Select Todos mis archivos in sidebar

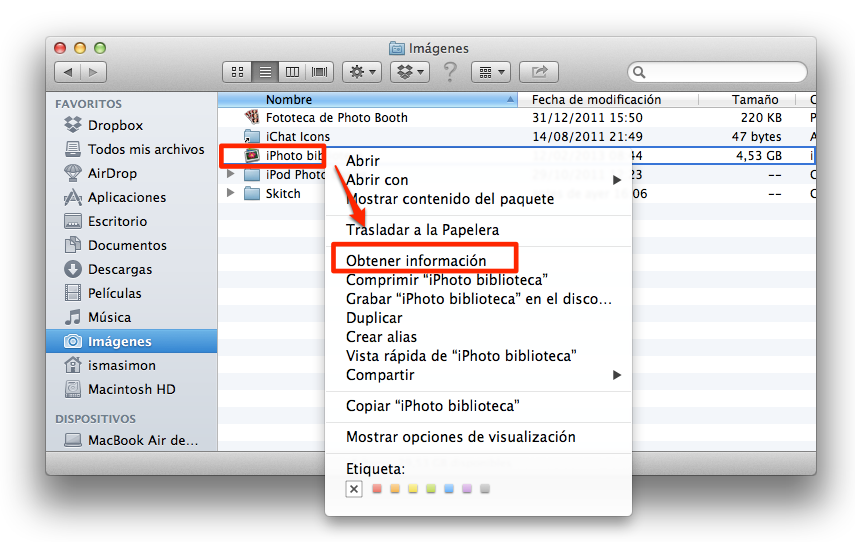click(146, 149)
